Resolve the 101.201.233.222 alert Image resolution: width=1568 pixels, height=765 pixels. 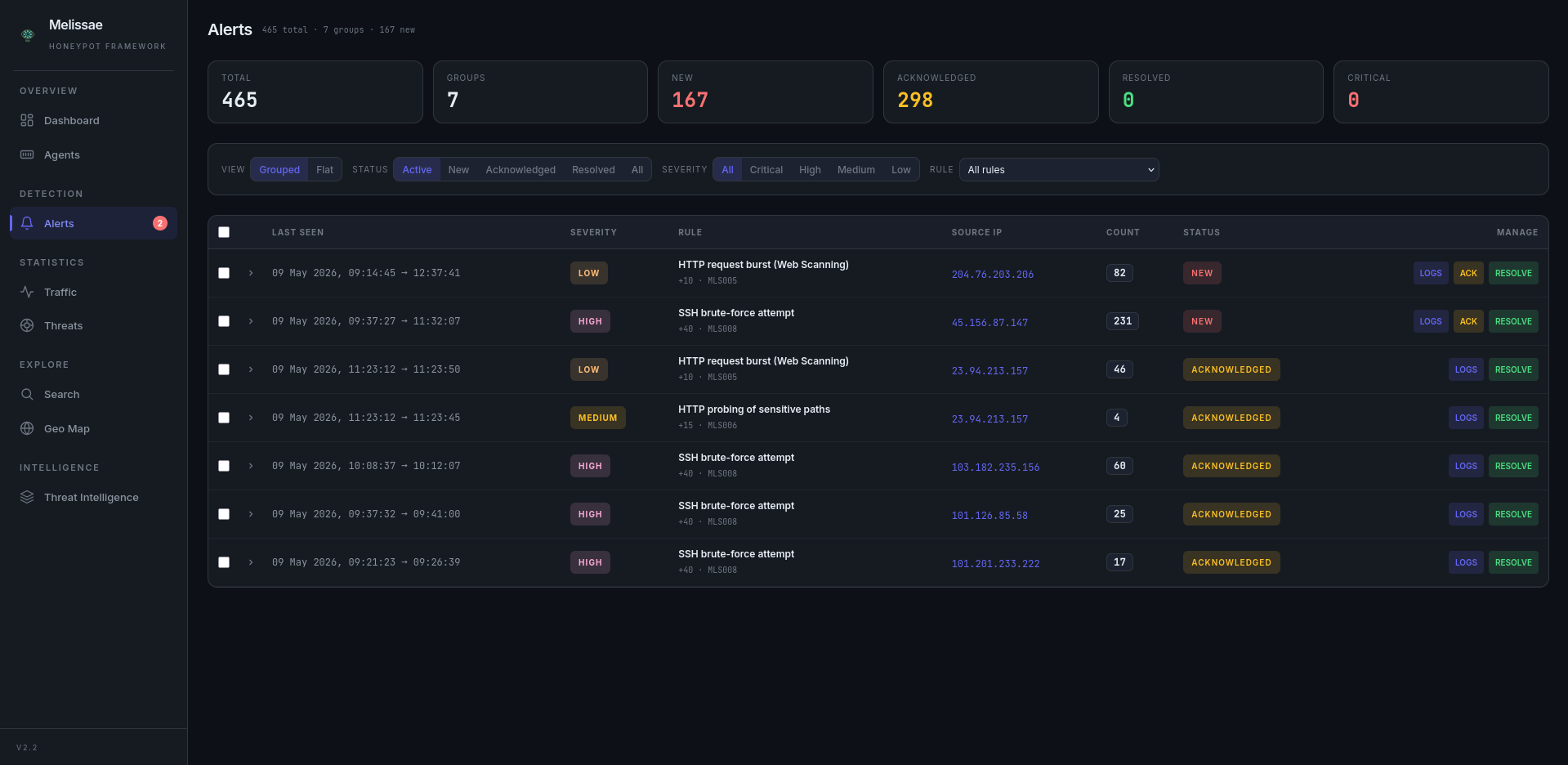point(1513,562)
